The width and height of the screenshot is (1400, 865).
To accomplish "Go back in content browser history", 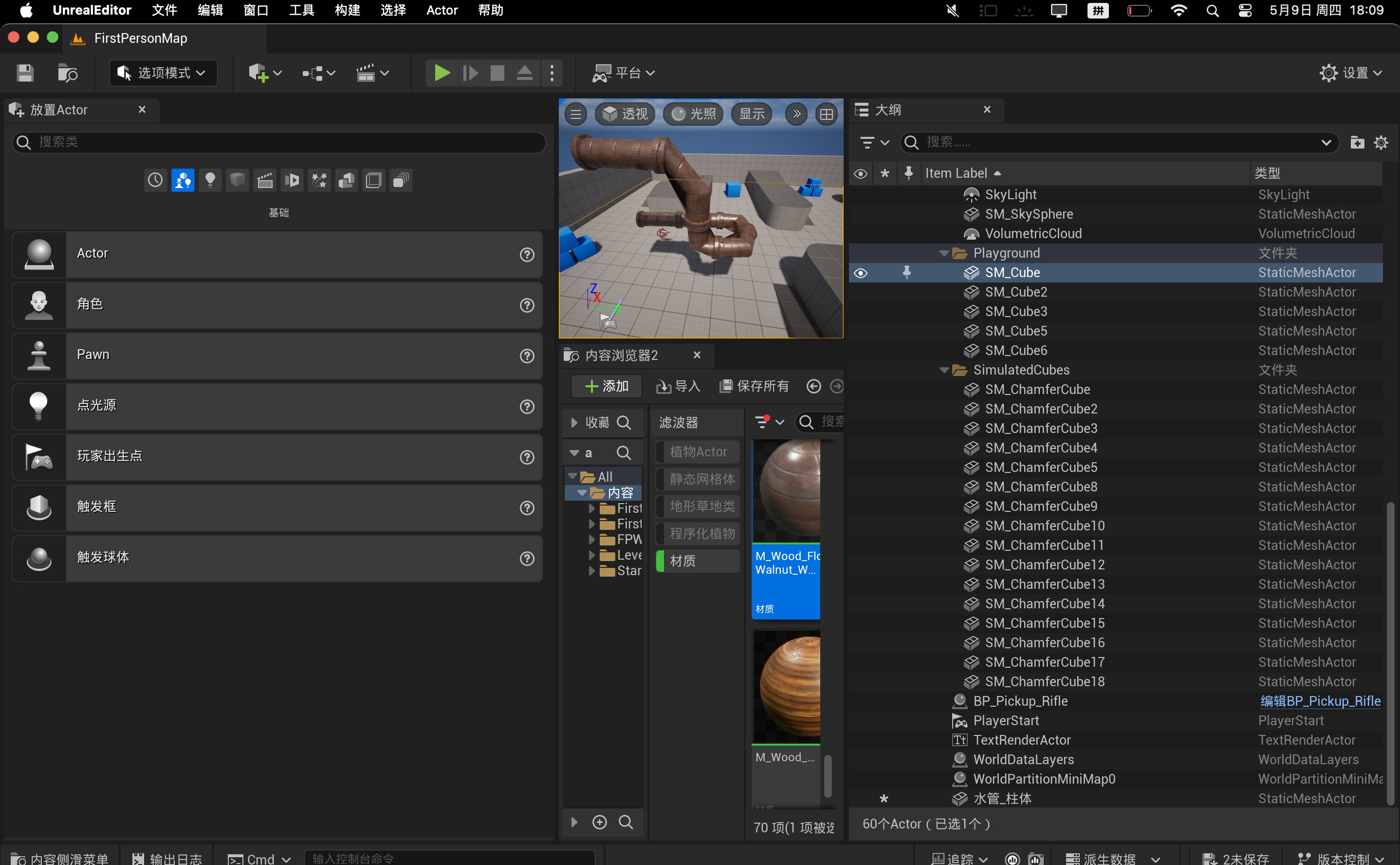I will click(813, 387).
